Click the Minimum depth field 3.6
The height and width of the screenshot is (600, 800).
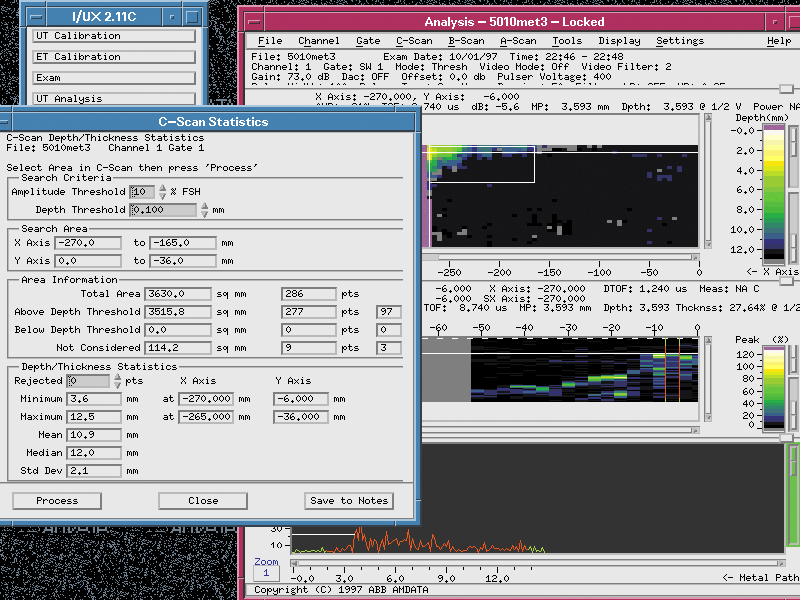94,399
